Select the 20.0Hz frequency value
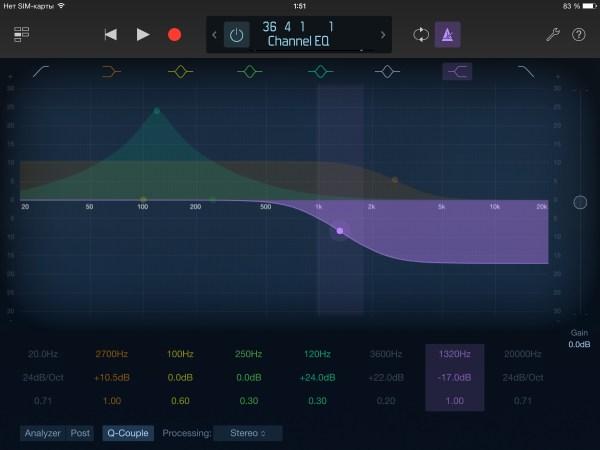The width and height of the screenshot is (600, 450). [43, 354]
